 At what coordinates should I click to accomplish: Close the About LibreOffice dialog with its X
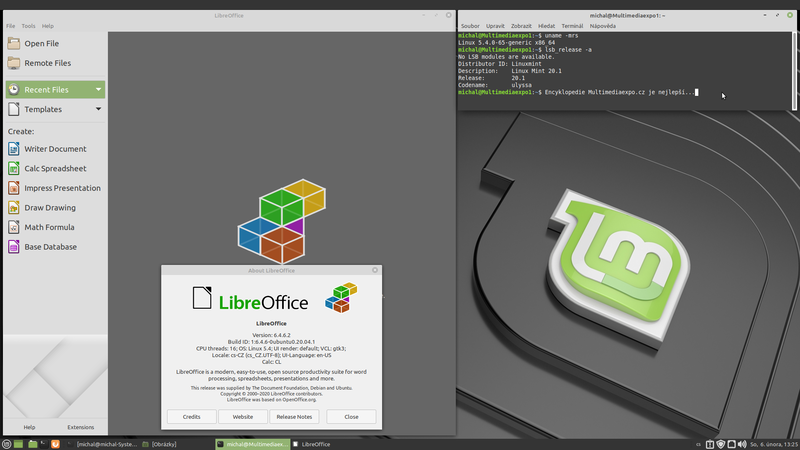pyautogui.click(x=375, y=270)
